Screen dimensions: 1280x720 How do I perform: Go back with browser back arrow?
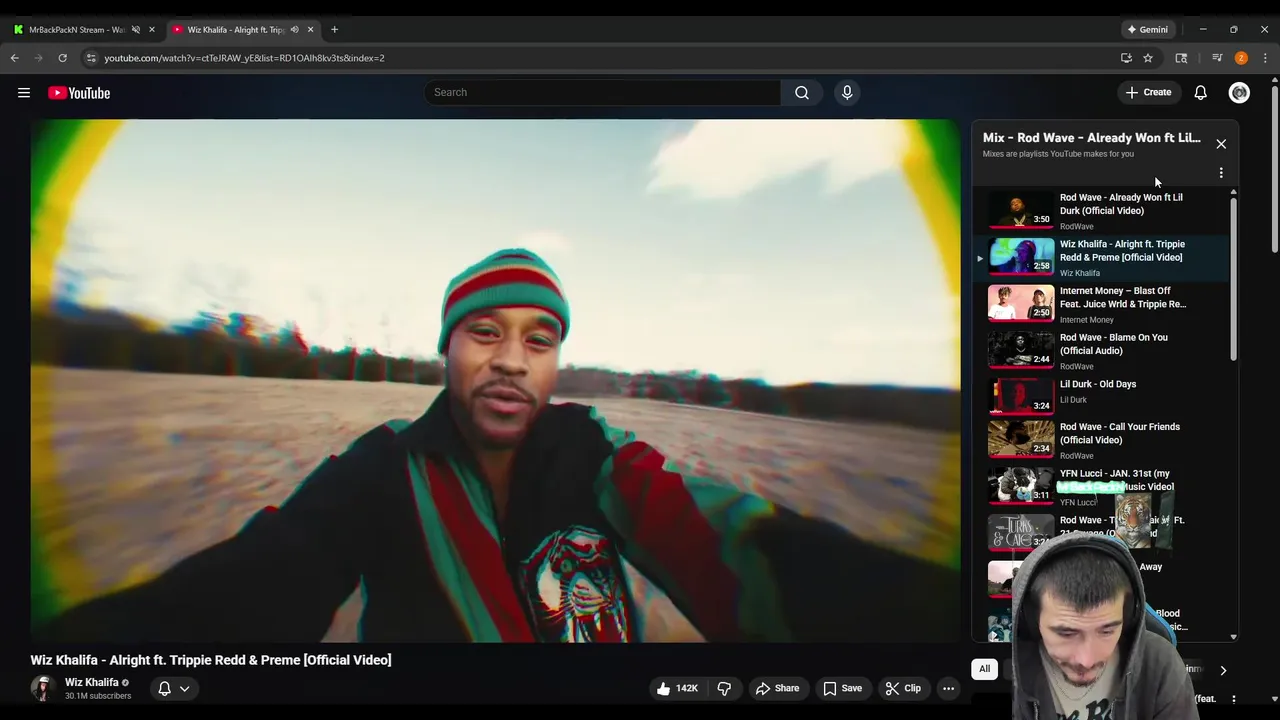pos(15,58)
